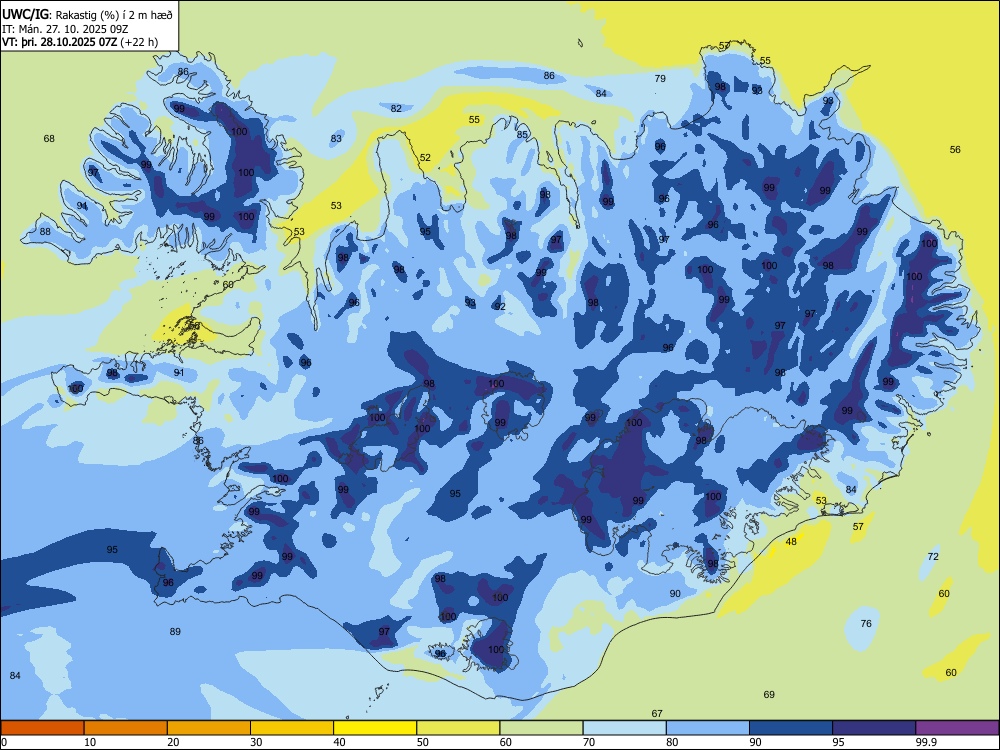1000x750 pixels.
Task: Click the light green 60–70 legend swatch
Action: [x=541, y=728]
